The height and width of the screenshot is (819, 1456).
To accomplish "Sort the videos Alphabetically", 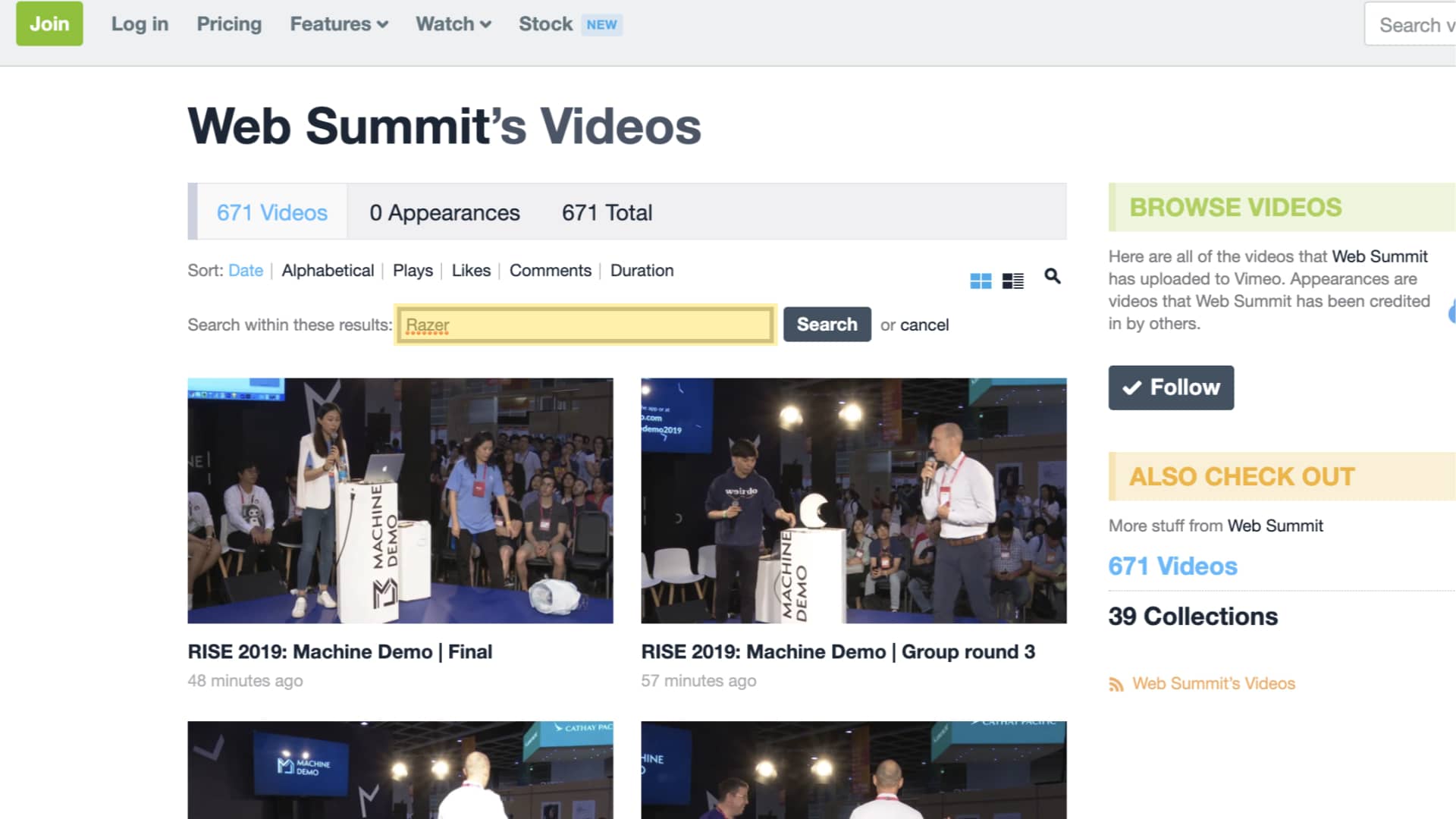I will tap(328, 271).
